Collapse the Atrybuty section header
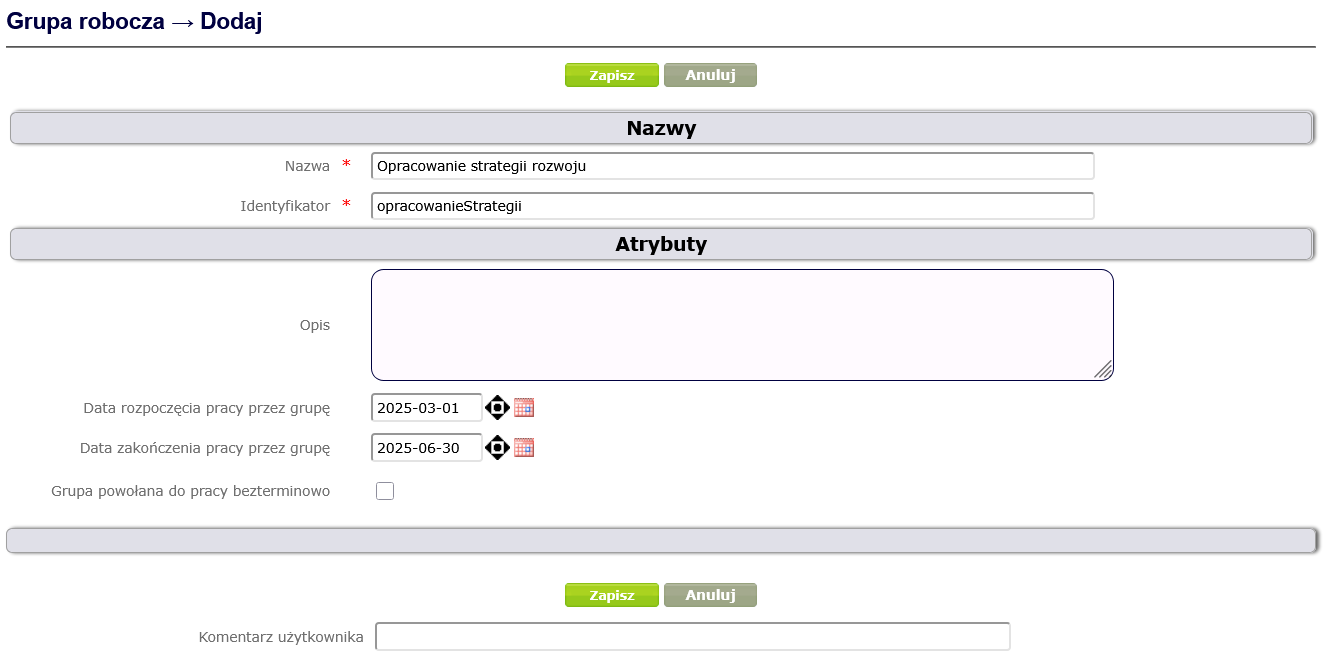Screen dimensions: 1323x666 [660, 245]
